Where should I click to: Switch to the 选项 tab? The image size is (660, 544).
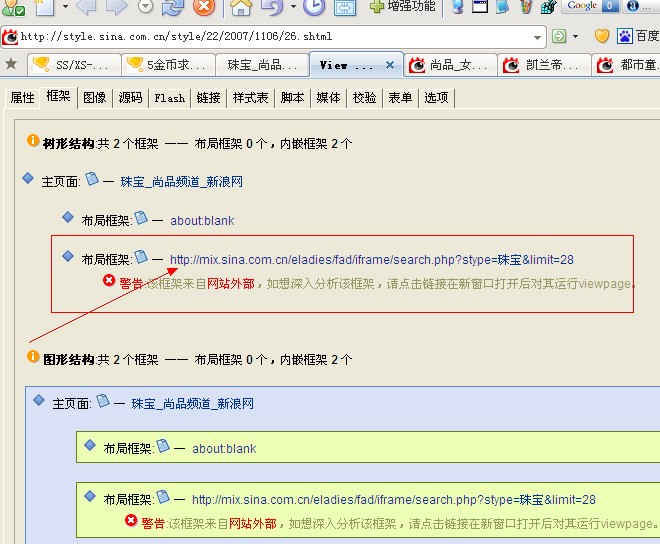click(x=436, y=98)
